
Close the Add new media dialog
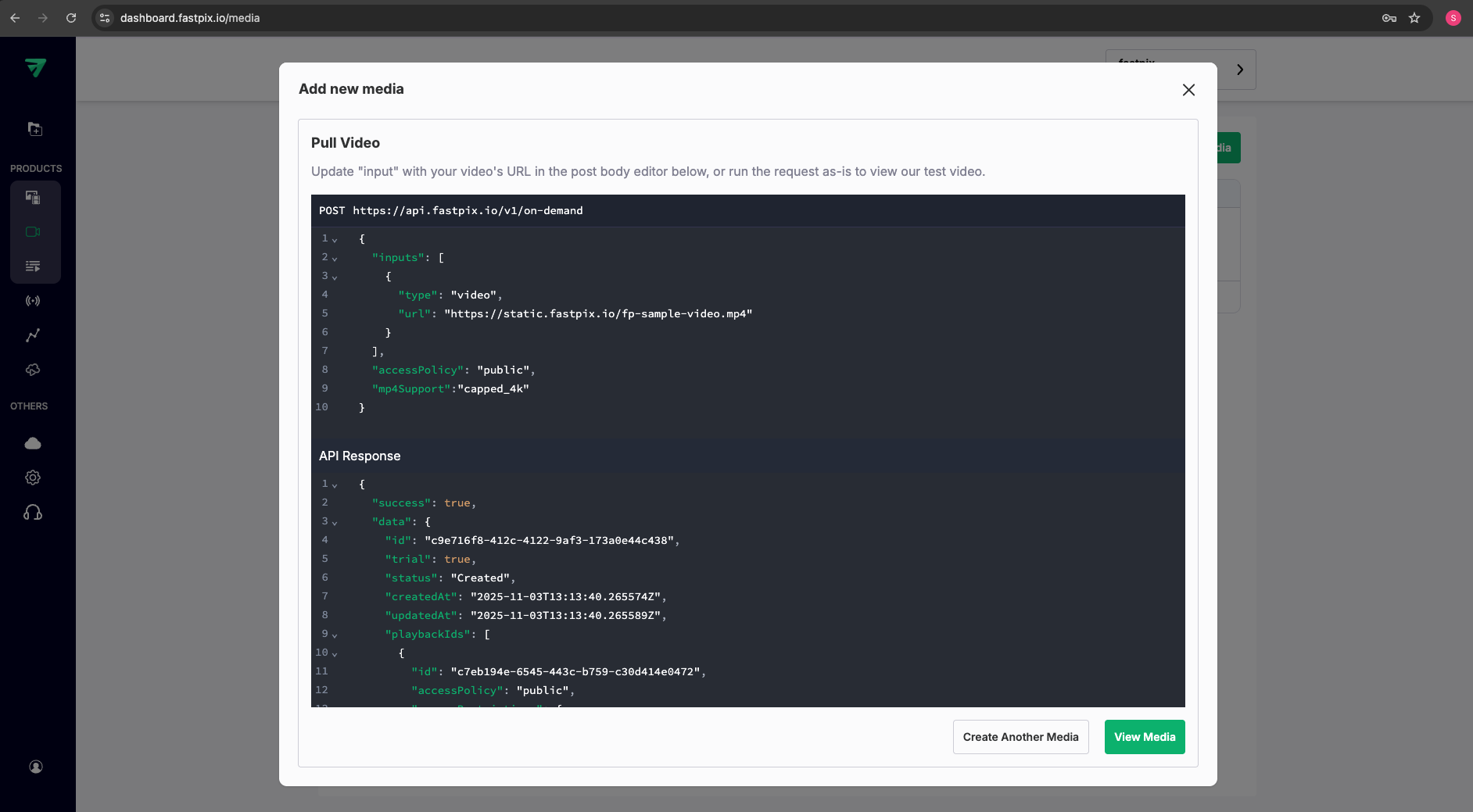pos(1188,90)
